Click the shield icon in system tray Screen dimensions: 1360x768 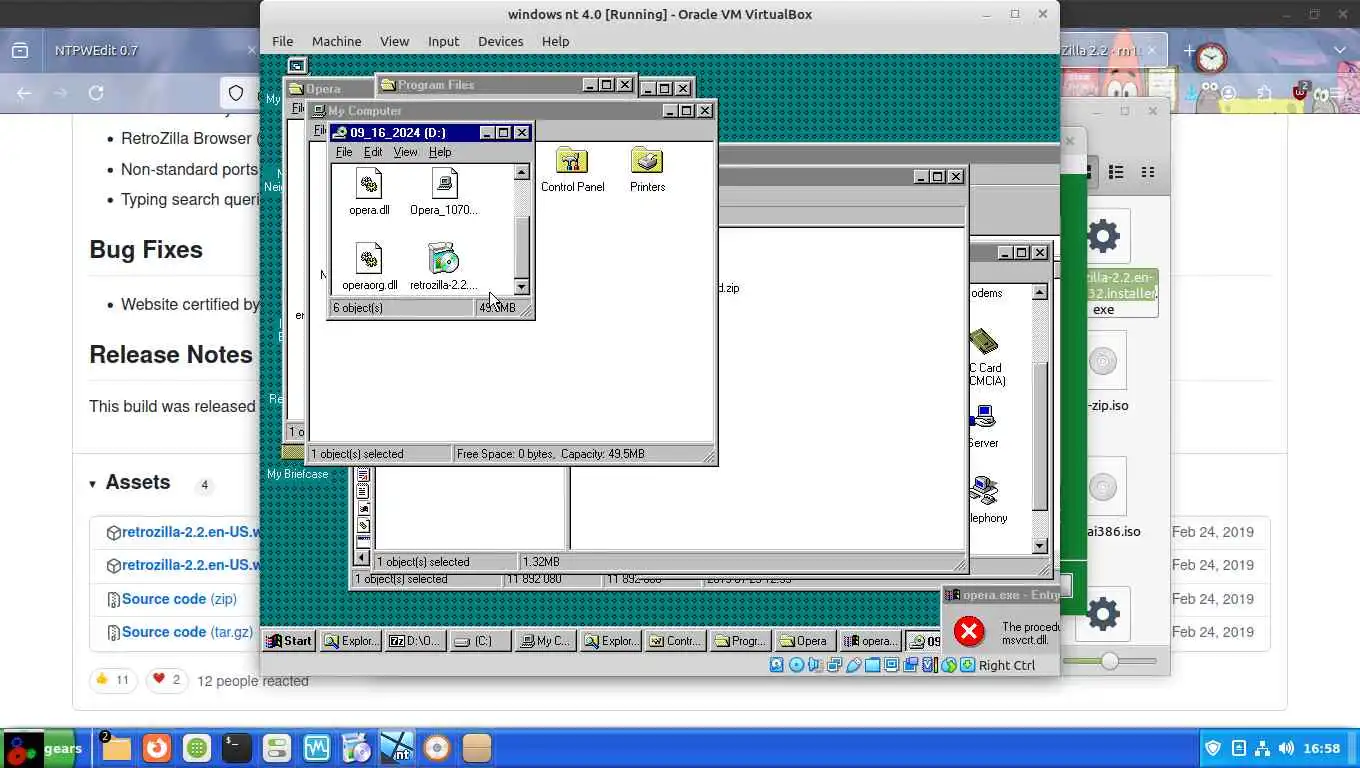pos(1213,748)
